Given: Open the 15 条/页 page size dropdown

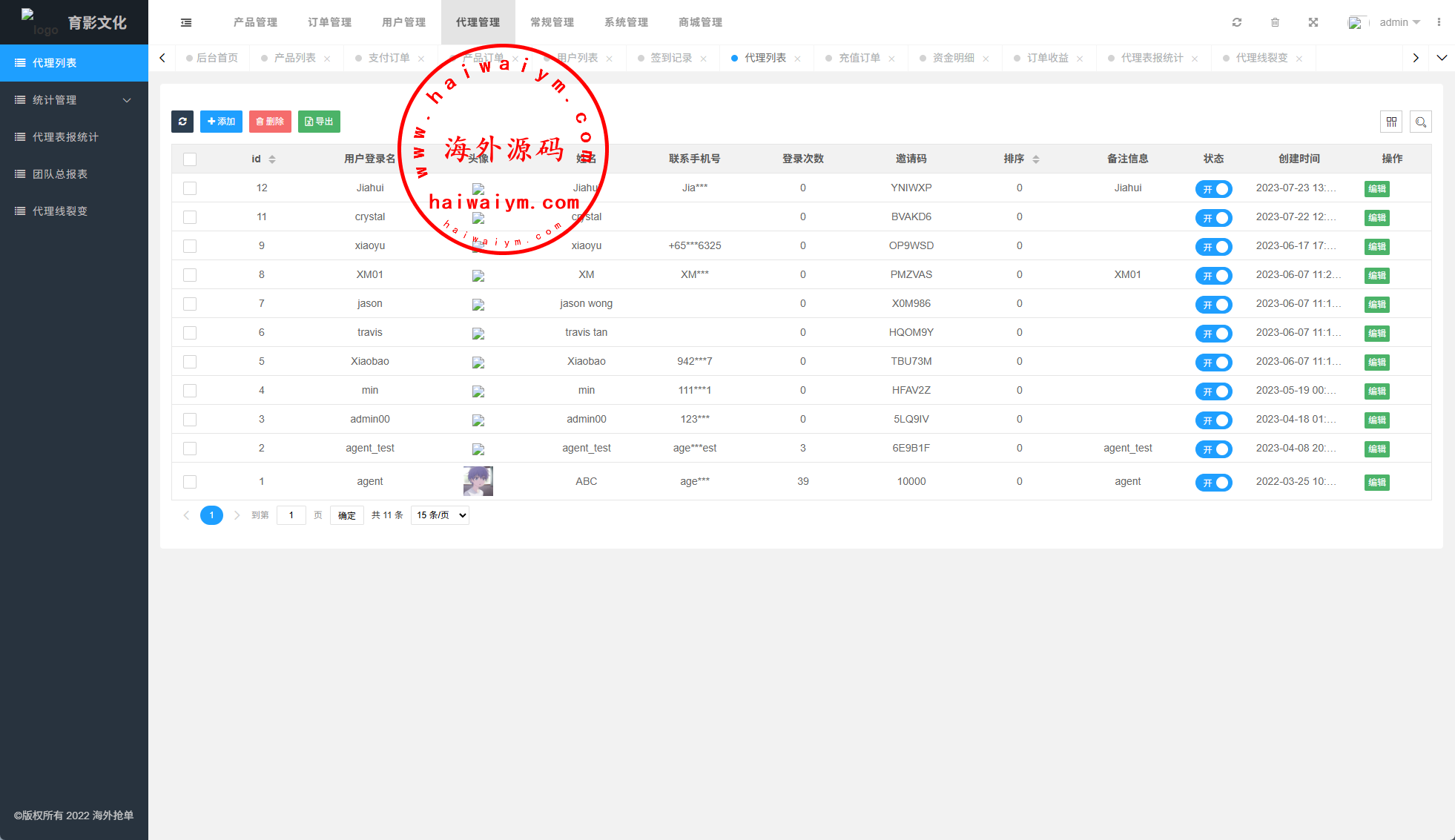Looking at the screenshot, I should (x=440, y=515).
